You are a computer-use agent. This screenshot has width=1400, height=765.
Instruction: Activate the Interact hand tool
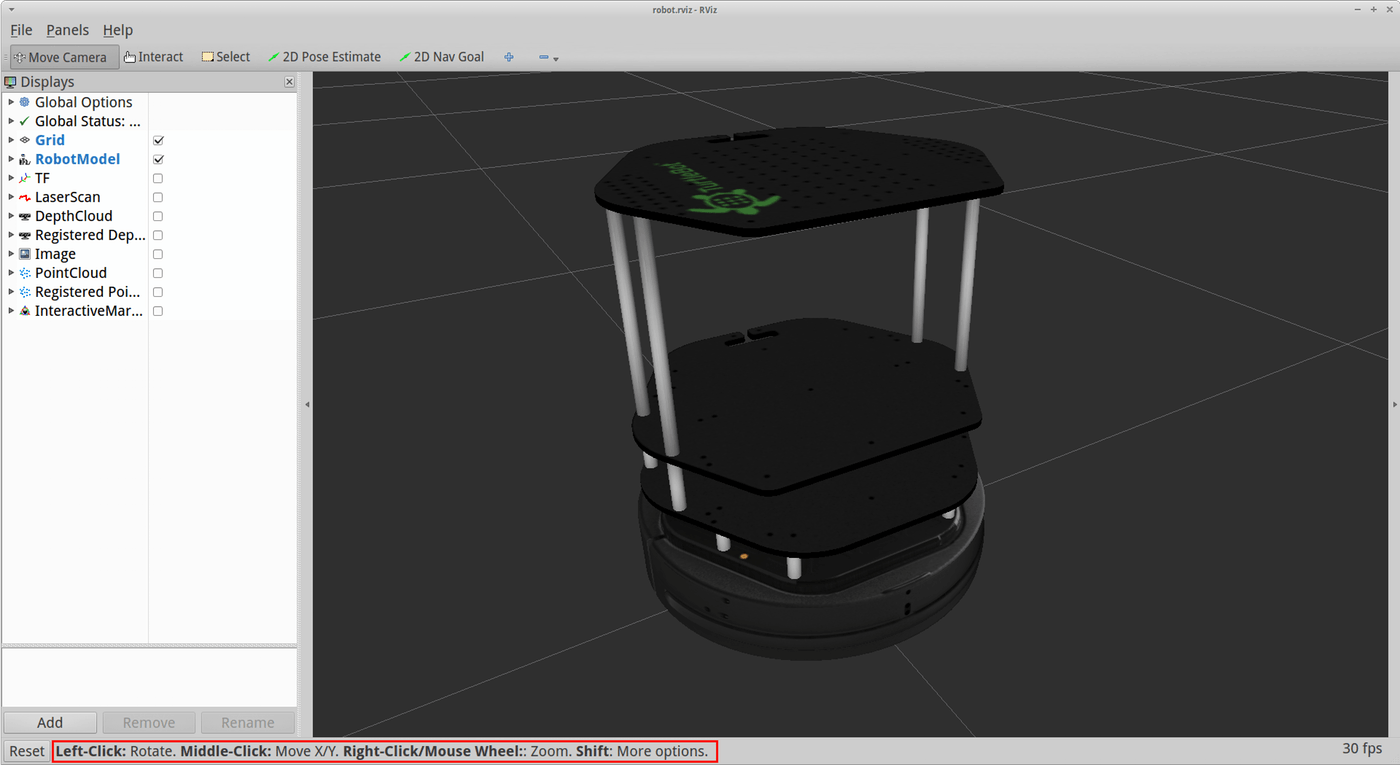click(154, 57)
